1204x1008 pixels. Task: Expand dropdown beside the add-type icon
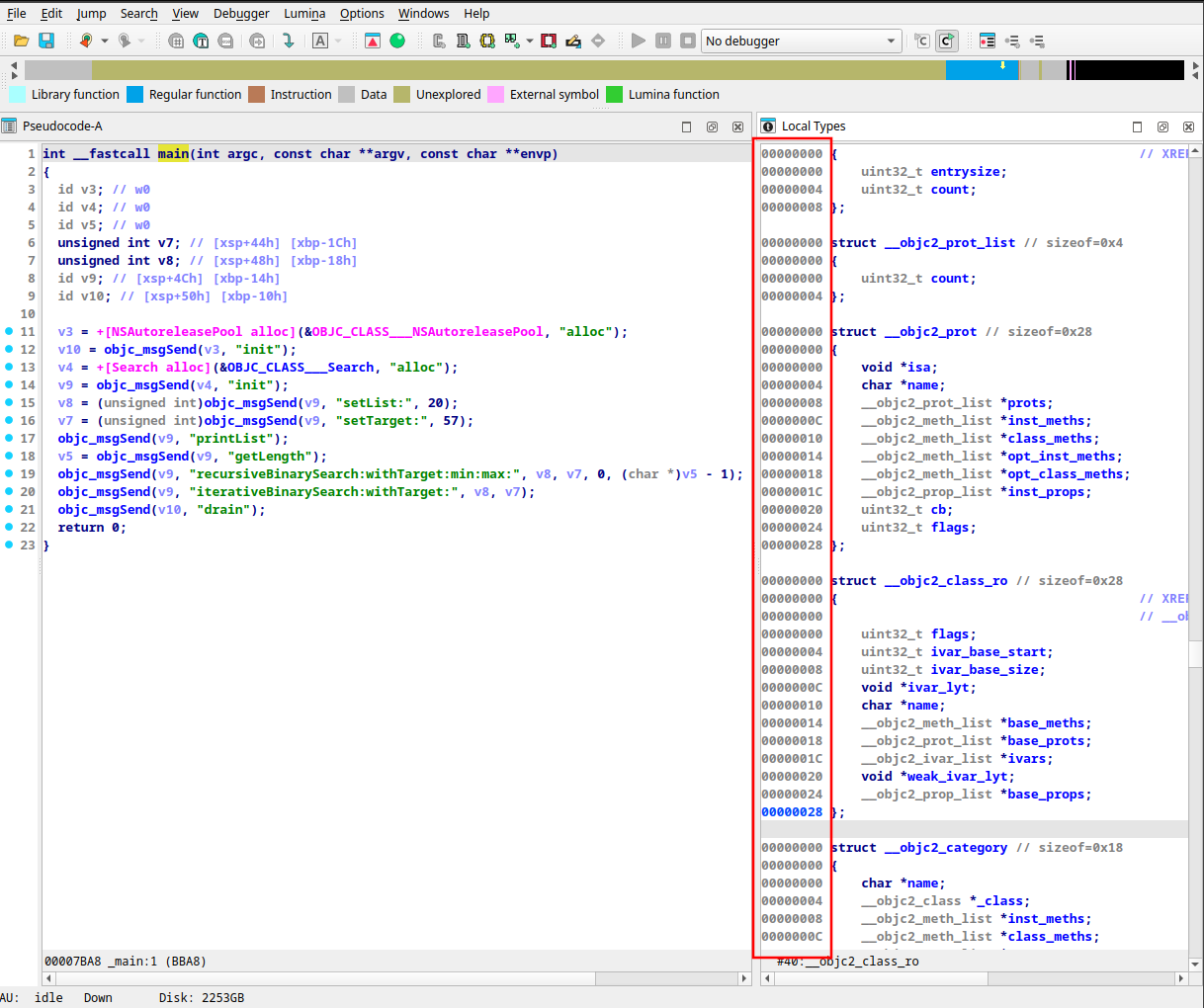click(x=530, y=41)
